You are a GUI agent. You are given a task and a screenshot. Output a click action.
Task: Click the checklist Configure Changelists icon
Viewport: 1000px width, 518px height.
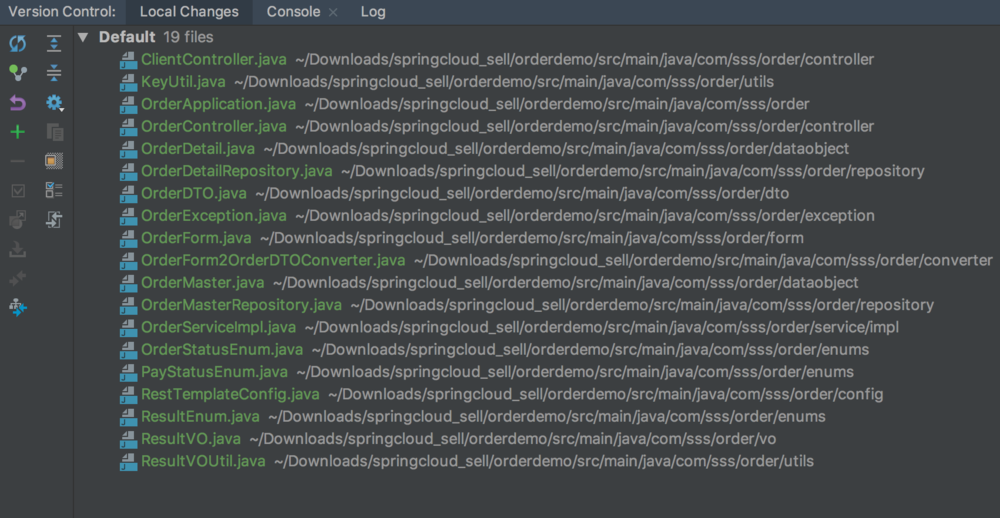click(54, 190)
